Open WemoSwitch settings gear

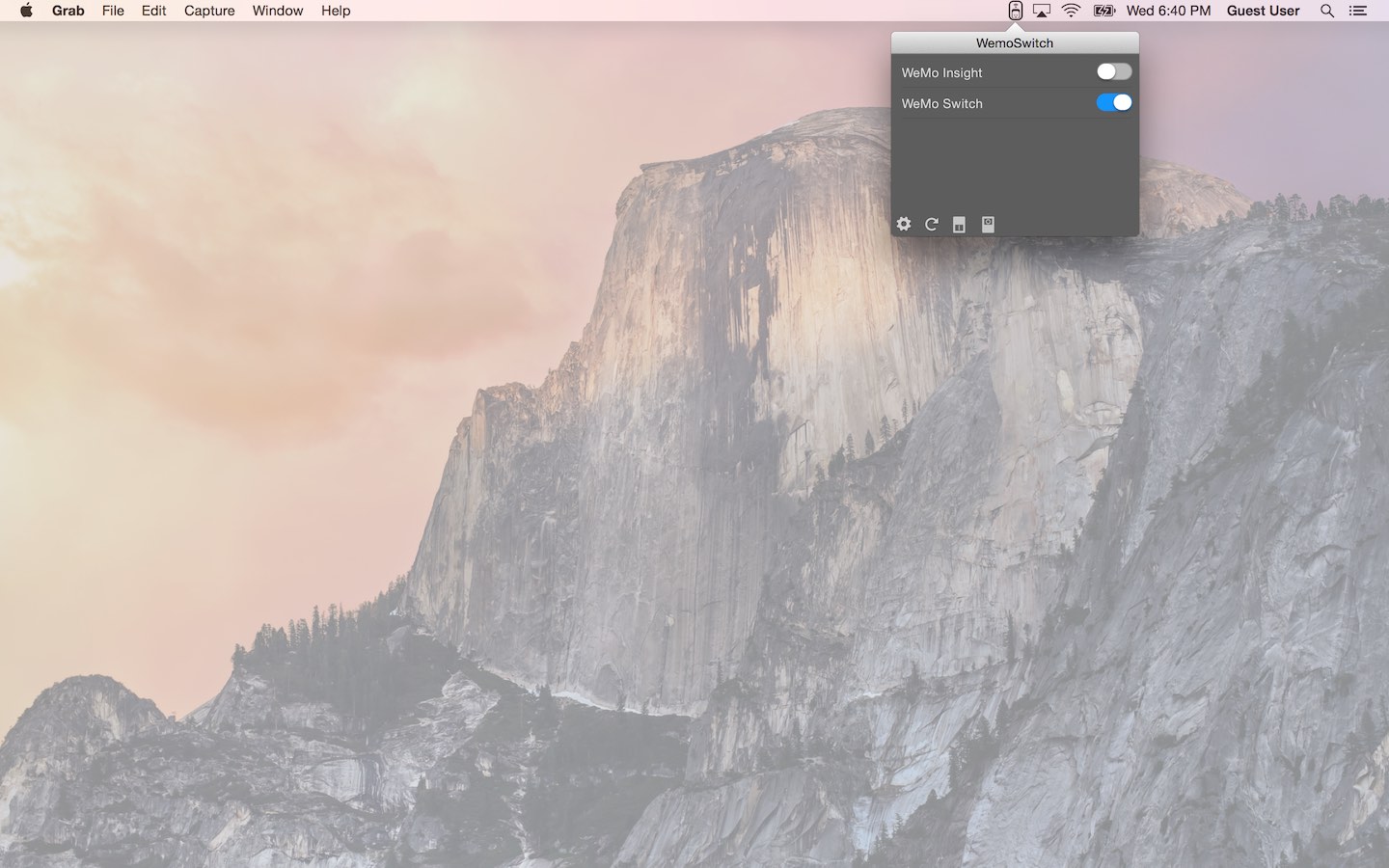904,224
